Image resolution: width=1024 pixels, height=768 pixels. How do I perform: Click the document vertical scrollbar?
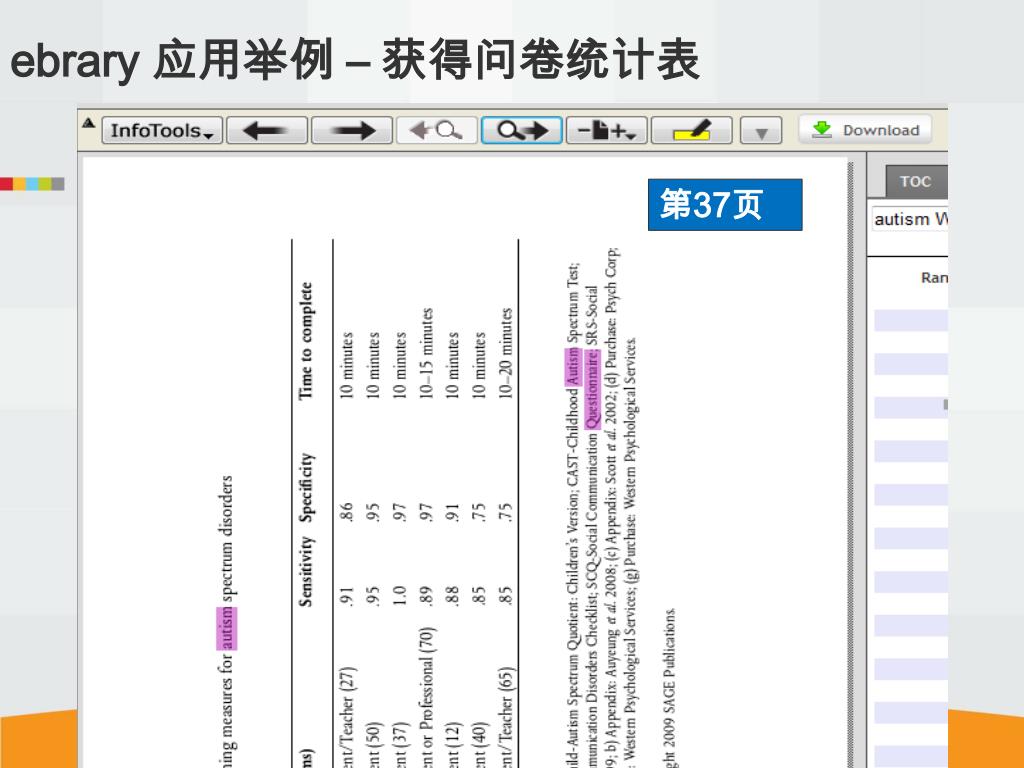click(850, 462)
